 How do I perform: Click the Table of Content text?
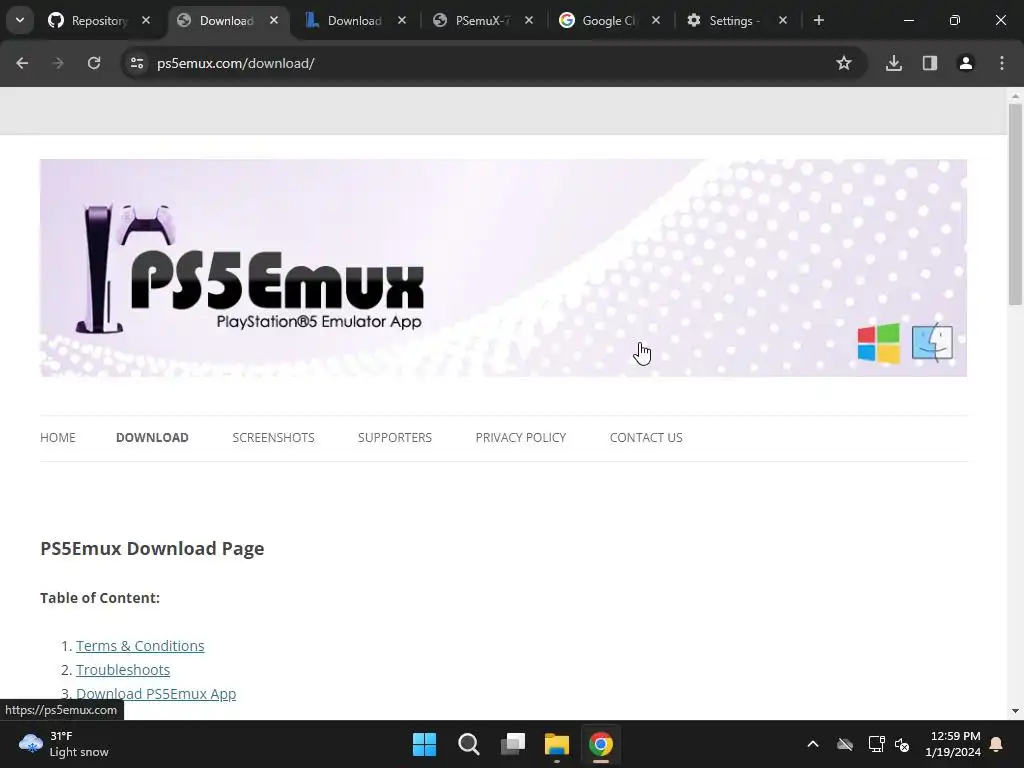(x=100, y=598)
